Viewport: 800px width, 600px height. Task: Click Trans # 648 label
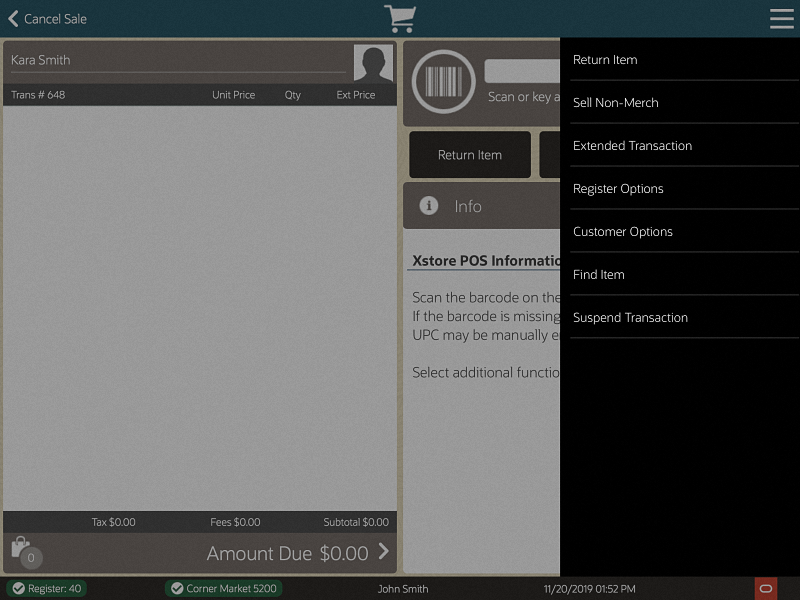[38, 95]
